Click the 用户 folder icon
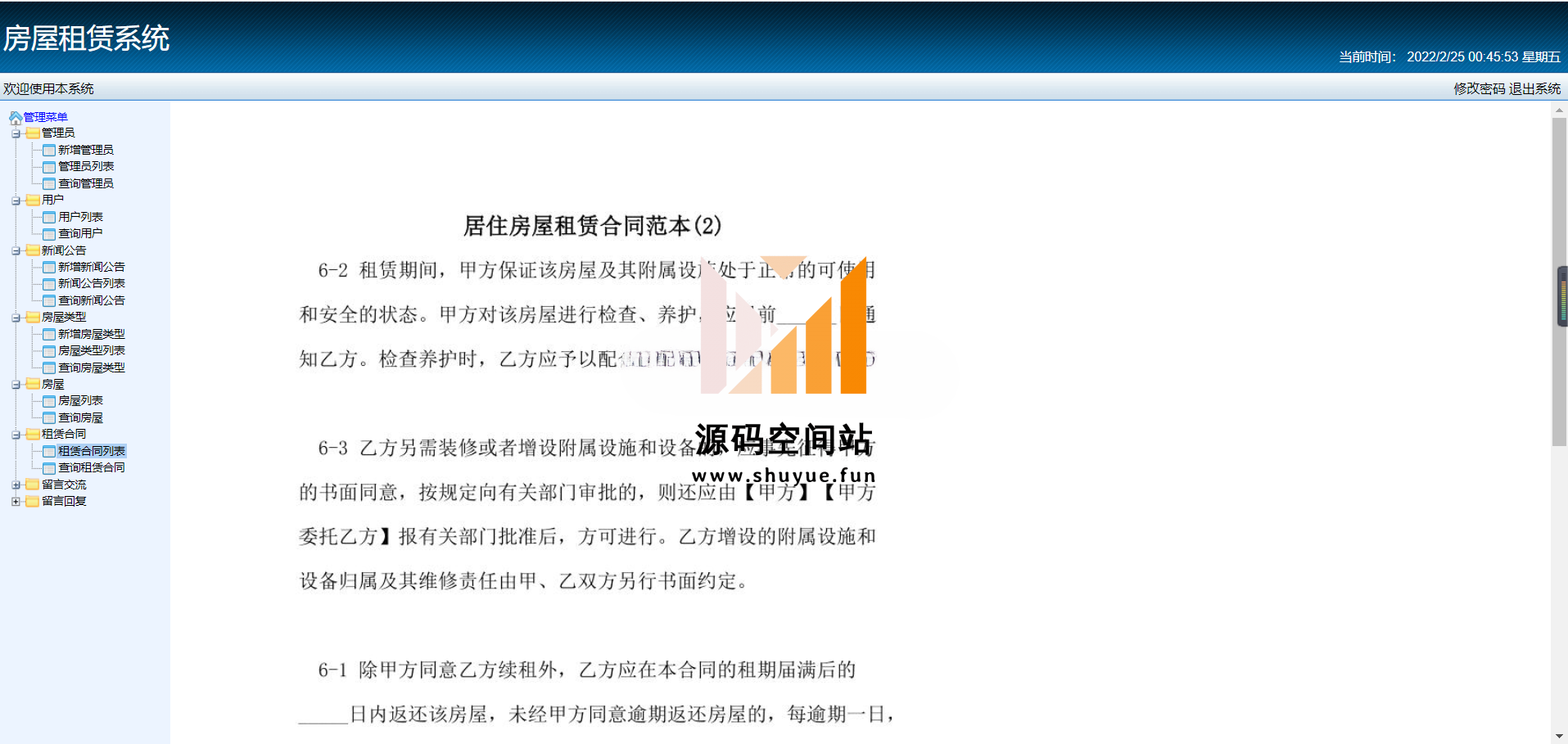1568x744 pixels. tap(33, 200)
